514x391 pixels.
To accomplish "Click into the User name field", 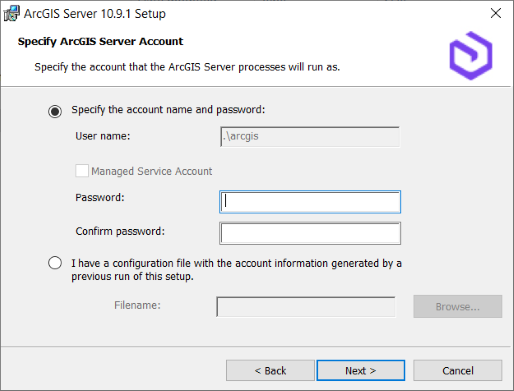I will [x=310, y=137].
